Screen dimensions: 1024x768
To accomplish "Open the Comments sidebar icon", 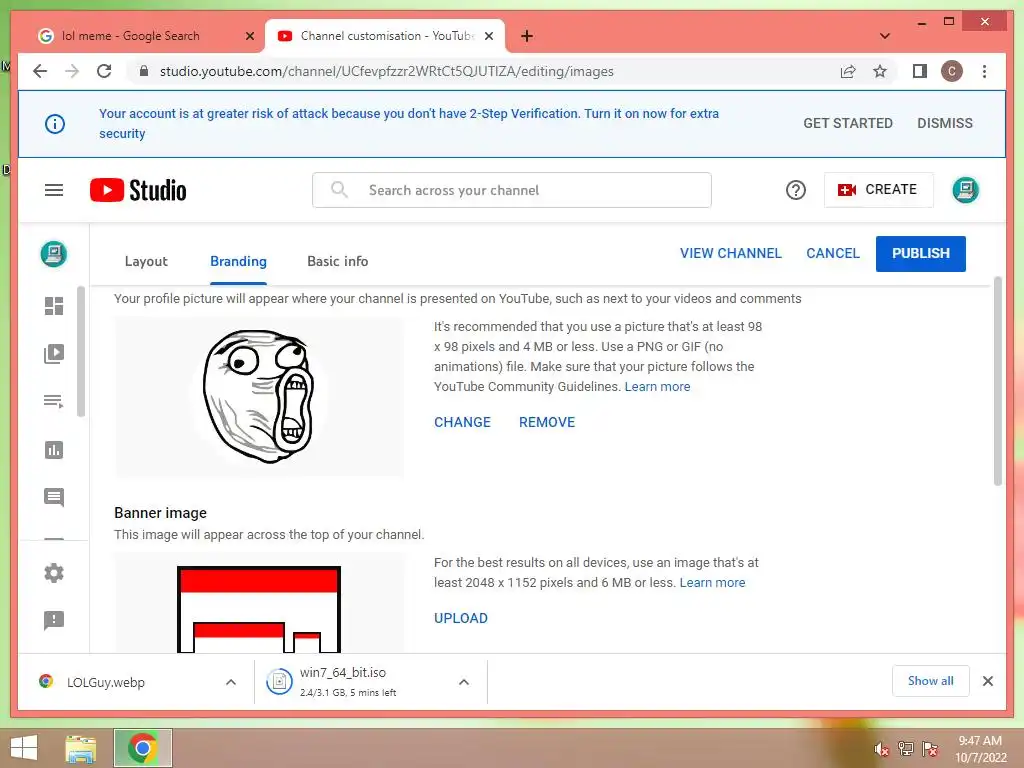I will [x=54, y=497].
